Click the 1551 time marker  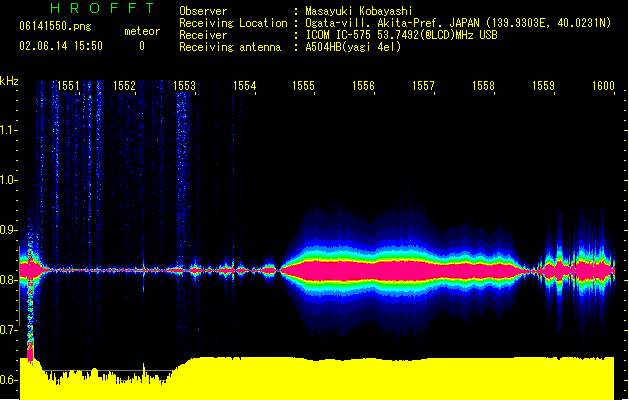pyautogui.click(x=68, y=86)
